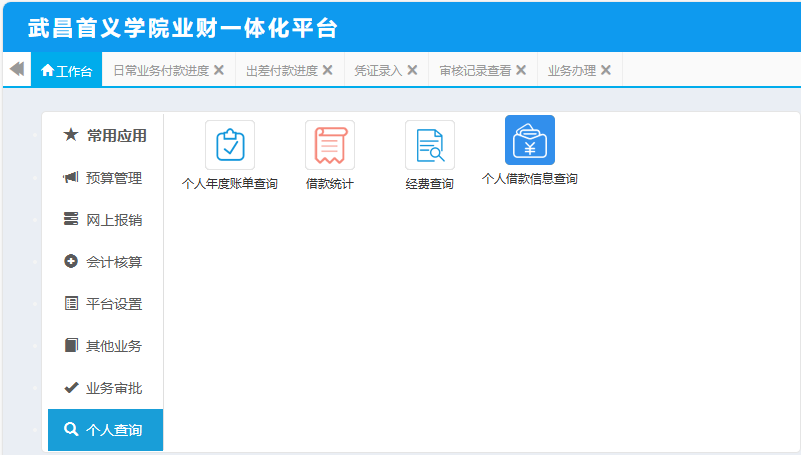
Task: Open the 借款统计 receipt icon
Action: pos(330,145)
